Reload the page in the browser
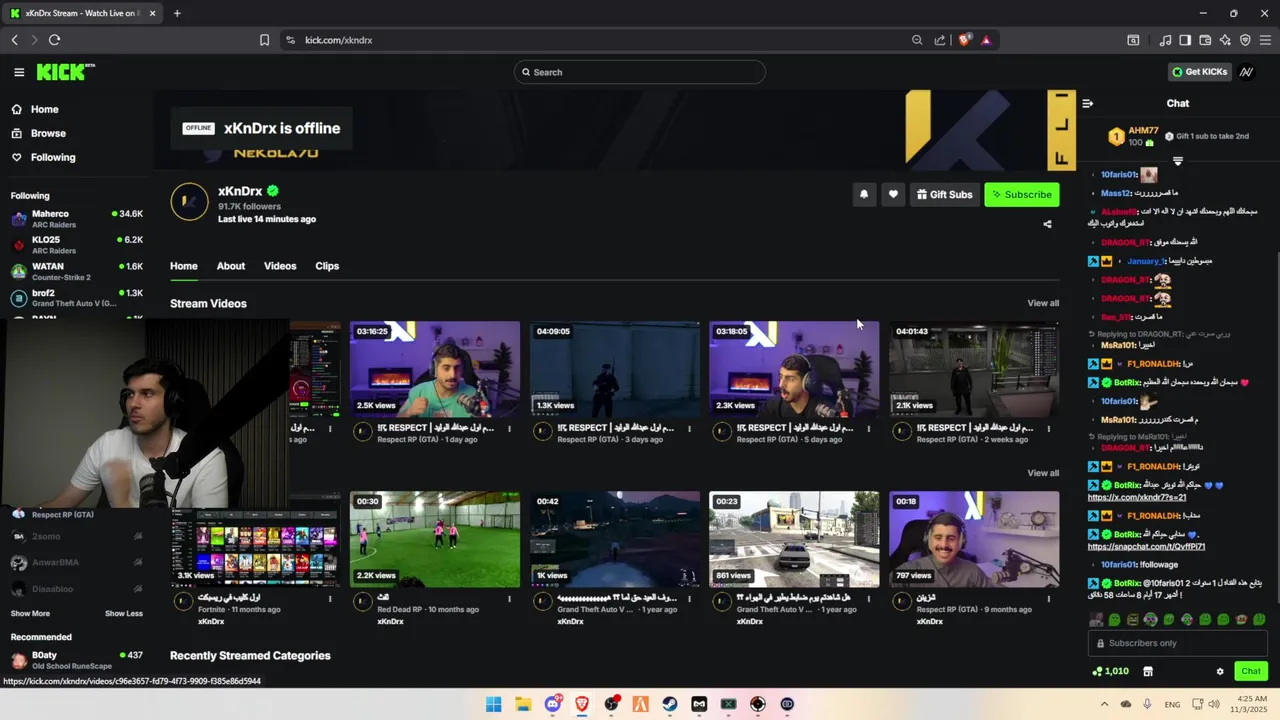1280x720 pixels. (x=54, y=40)
